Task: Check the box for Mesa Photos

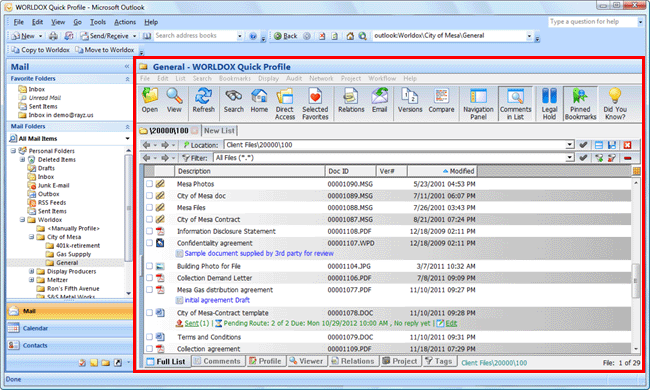Action: 149,184
